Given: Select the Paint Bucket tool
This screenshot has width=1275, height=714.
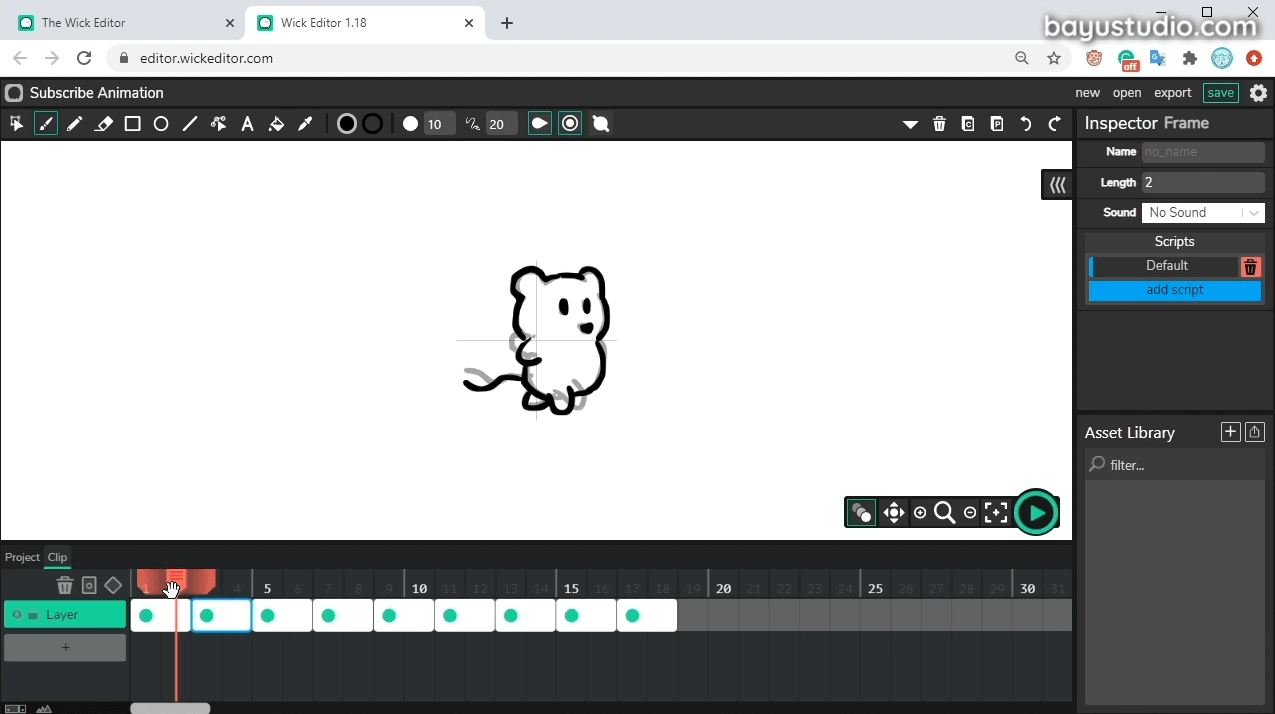Looking at the screenshot, I should pyautogui.click(x=276, y=123).
